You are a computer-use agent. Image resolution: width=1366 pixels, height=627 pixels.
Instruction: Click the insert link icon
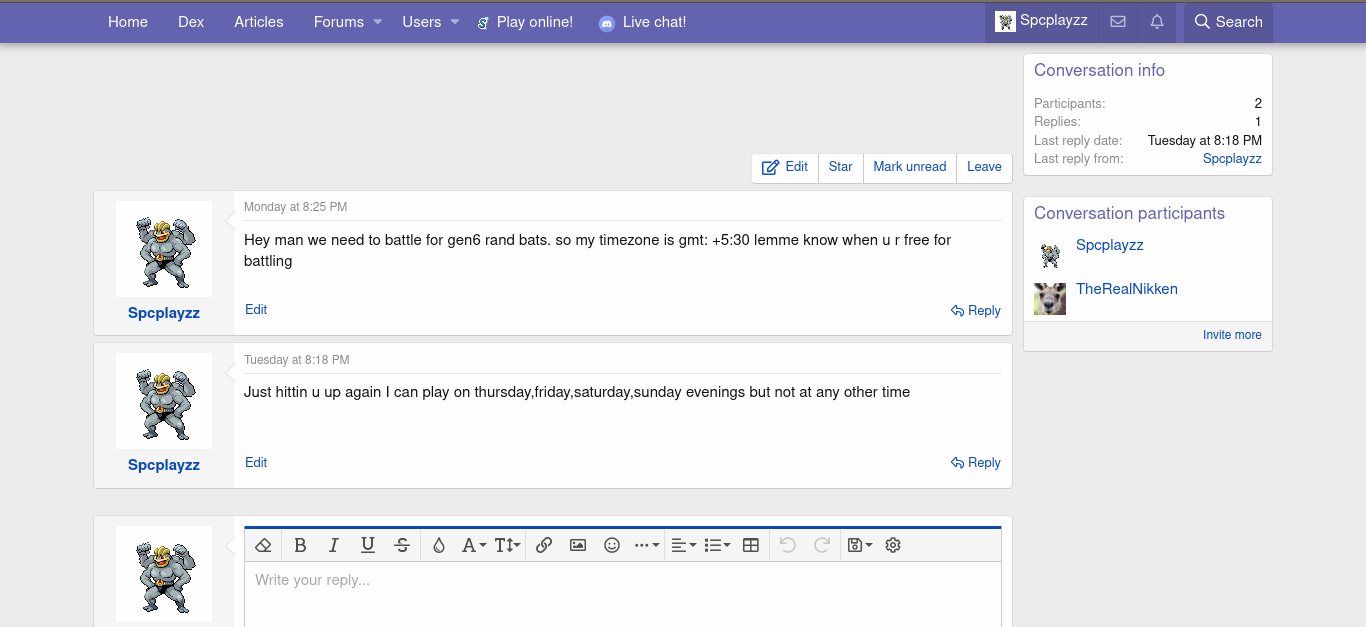coord(544,545)
